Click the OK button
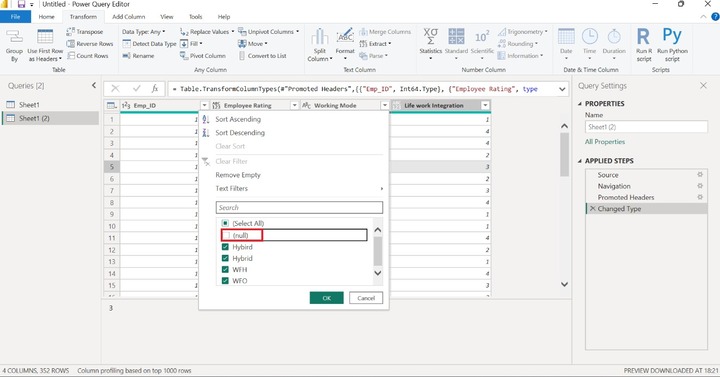 point(326,298)
